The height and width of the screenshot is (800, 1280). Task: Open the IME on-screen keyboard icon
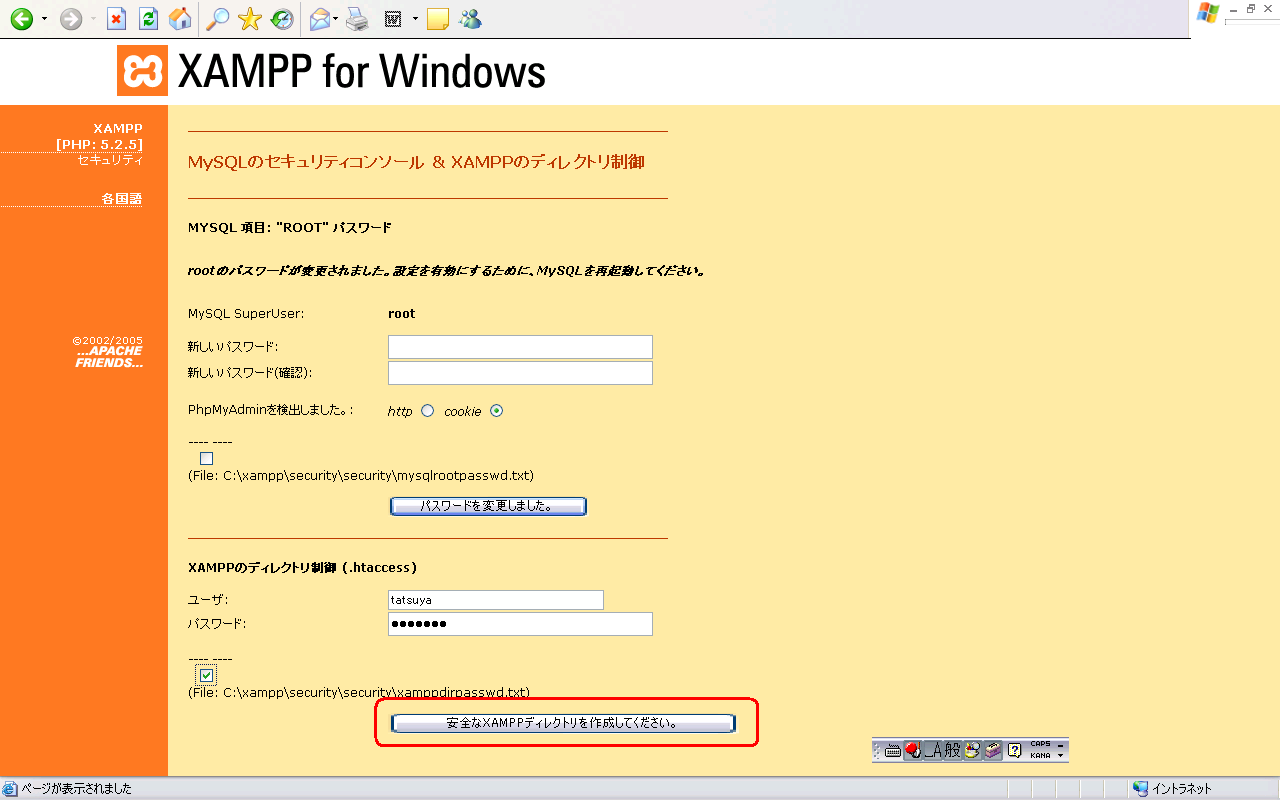[893, 750]
